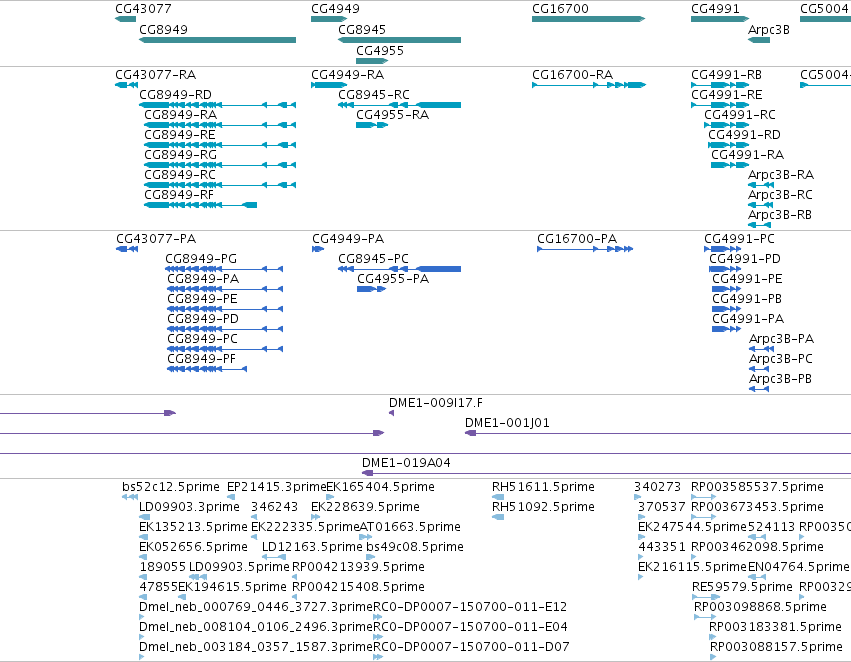The width and height of the screenshot is (851, 662).
Task: Select protein CG8949-PC
Action: tap(202, 340)
